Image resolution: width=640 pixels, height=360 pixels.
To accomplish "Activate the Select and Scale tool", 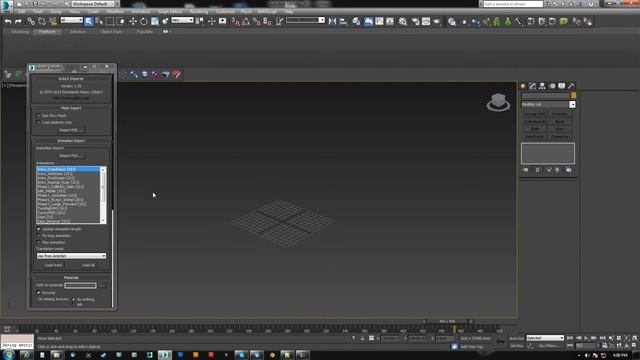I will pos(155,21).
